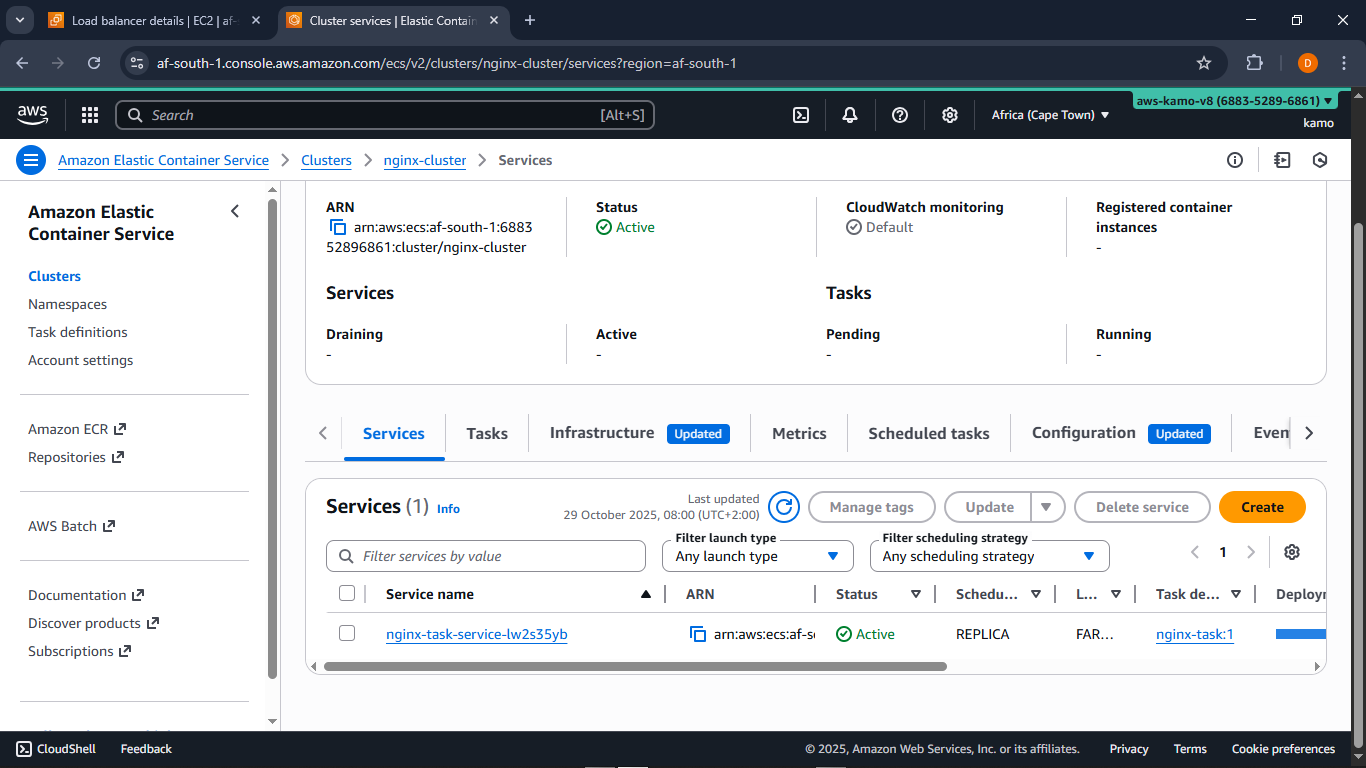Open the Any scheduling strategy filter dropdown
This screenshot has width=1366, height=768.
[x=989, y=555]
